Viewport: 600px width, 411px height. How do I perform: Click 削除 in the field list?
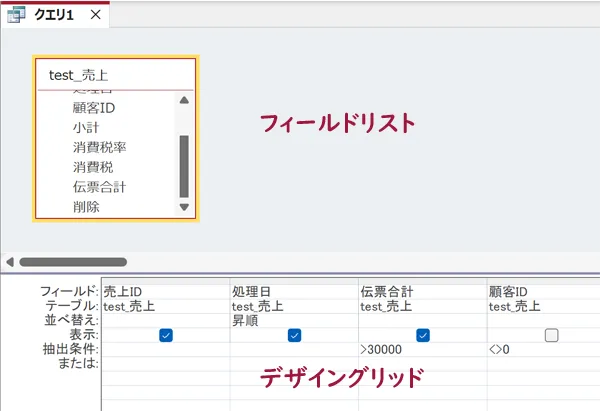[x=86, y=206]
